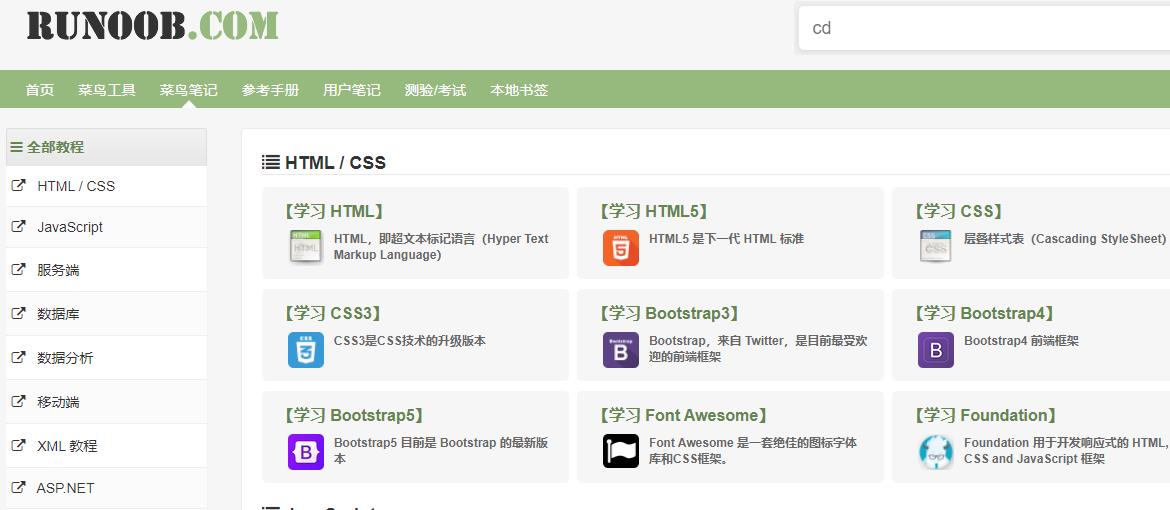Click external-link icon beside 服务端
The height and width of the screenshot is (510, 1170).
19,270
